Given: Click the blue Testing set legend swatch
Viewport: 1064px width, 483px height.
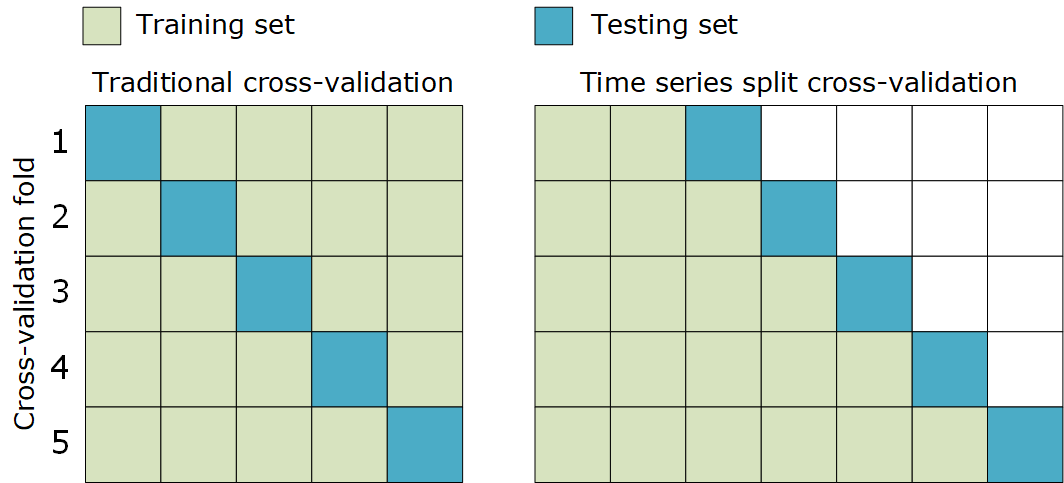Looking at the screenshot, I should 554,26.
